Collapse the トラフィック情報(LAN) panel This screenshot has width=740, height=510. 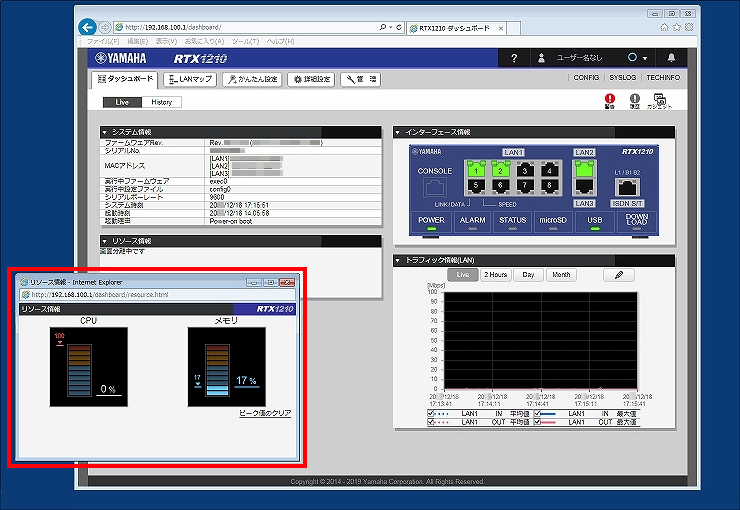(398, 260)
